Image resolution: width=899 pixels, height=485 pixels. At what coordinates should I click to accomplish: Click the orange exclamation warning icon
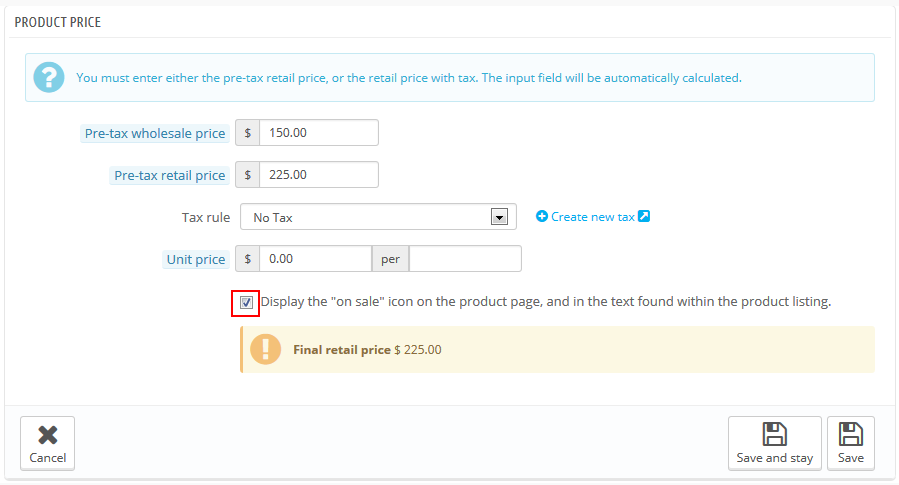265,349
